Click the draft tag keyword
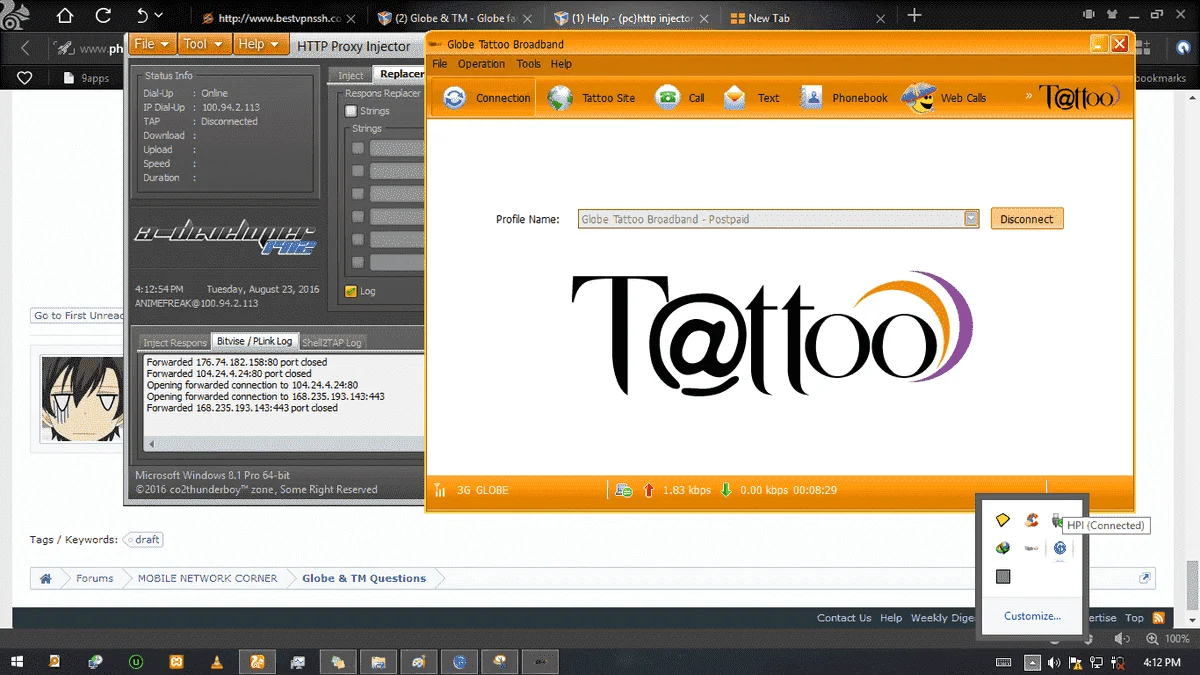This screenshot has height=675, width=1200. 143,540
